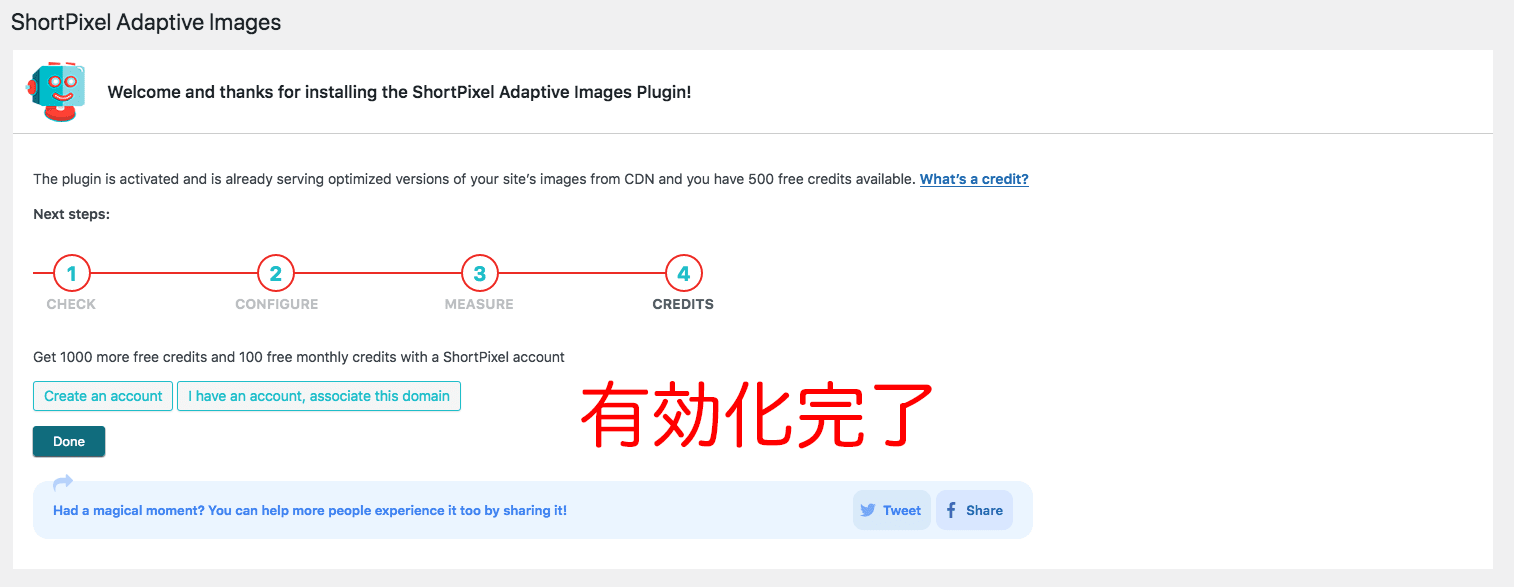Image resolution: width=1514 pixels, height=587 pixels.
Task: Click the "Next steps:" text
Action: (x=71, y=214)
